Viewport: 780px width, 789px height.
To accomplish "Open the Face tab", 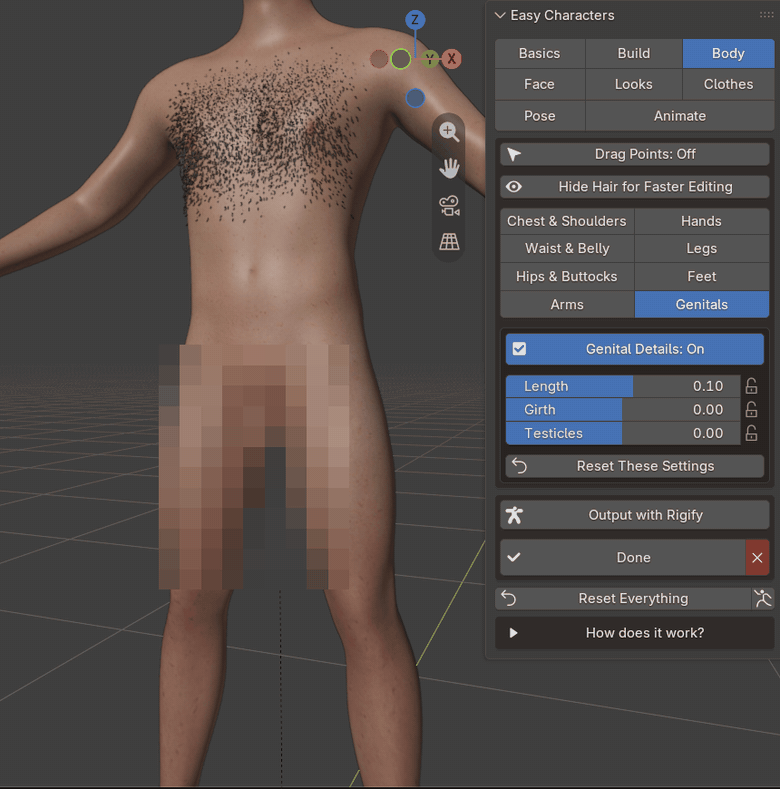I will pyautogui.click(x=539, y=84).
